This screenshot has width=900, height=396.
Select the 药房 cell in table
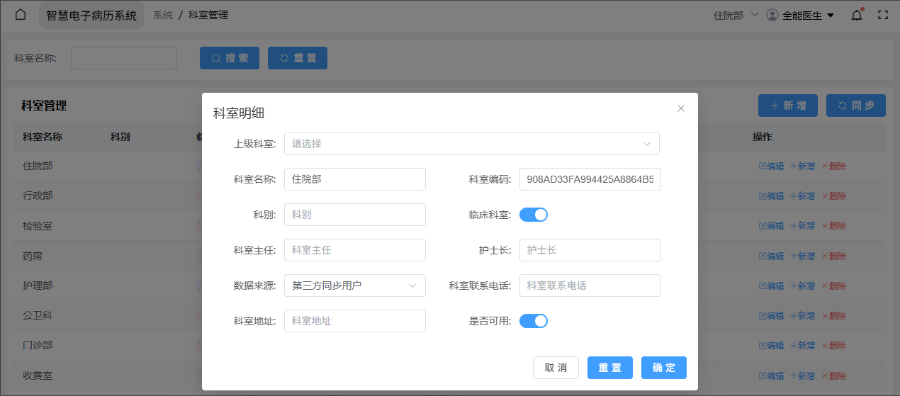[33, 255]
